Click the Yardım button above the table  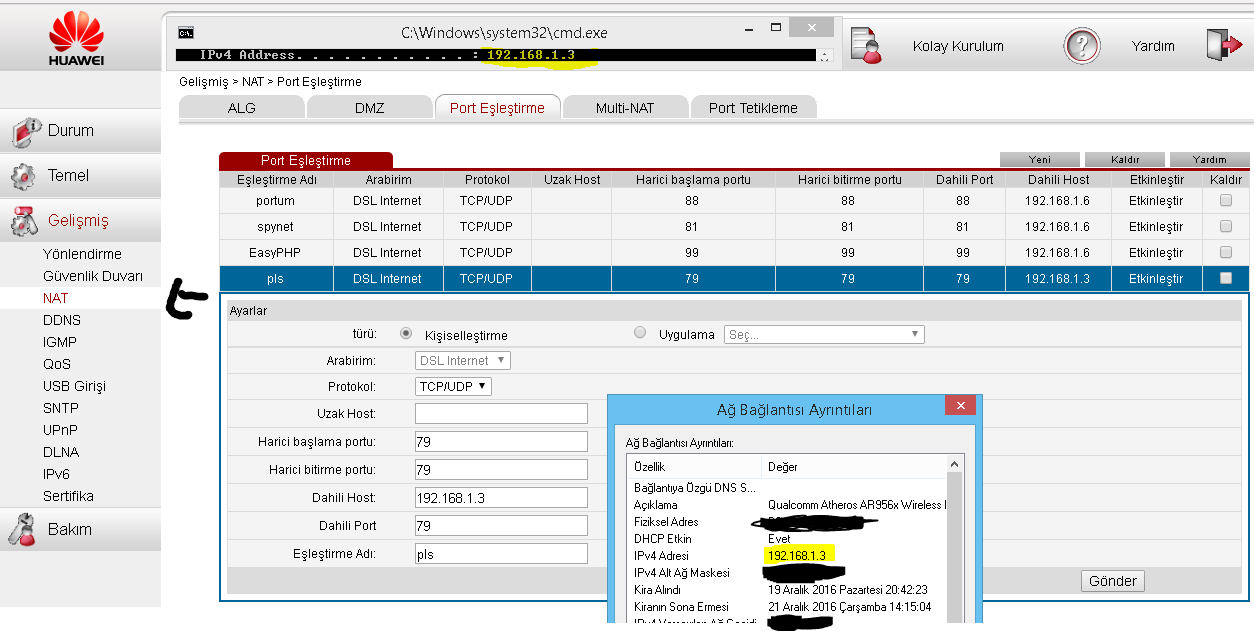(x=1210, y=159)
